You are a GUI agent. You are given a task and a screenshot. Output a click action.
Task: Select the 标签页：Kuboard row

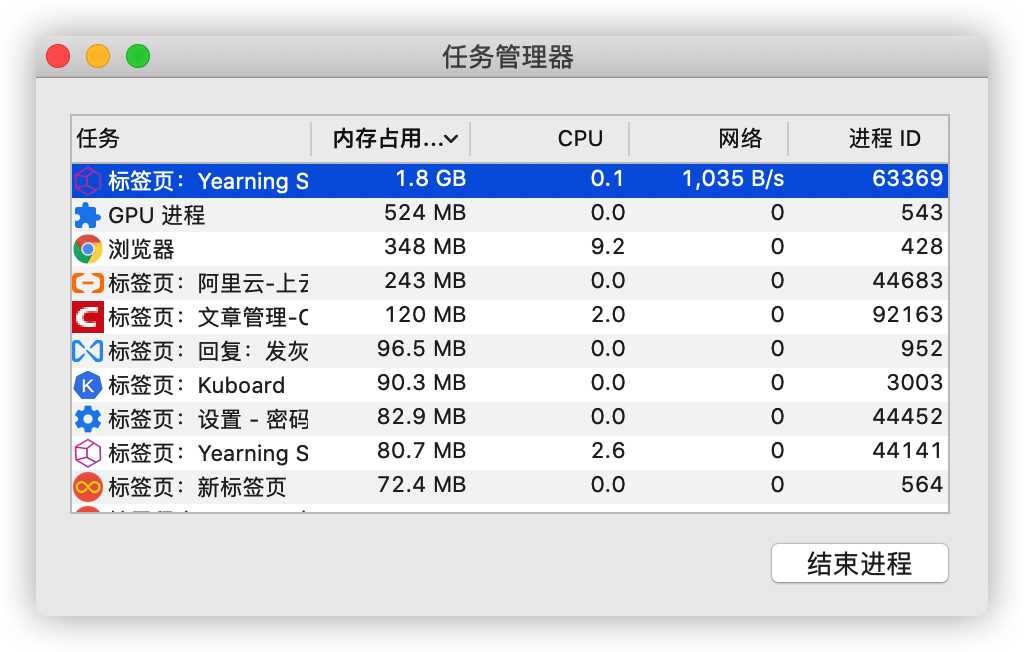click(509, 385)
